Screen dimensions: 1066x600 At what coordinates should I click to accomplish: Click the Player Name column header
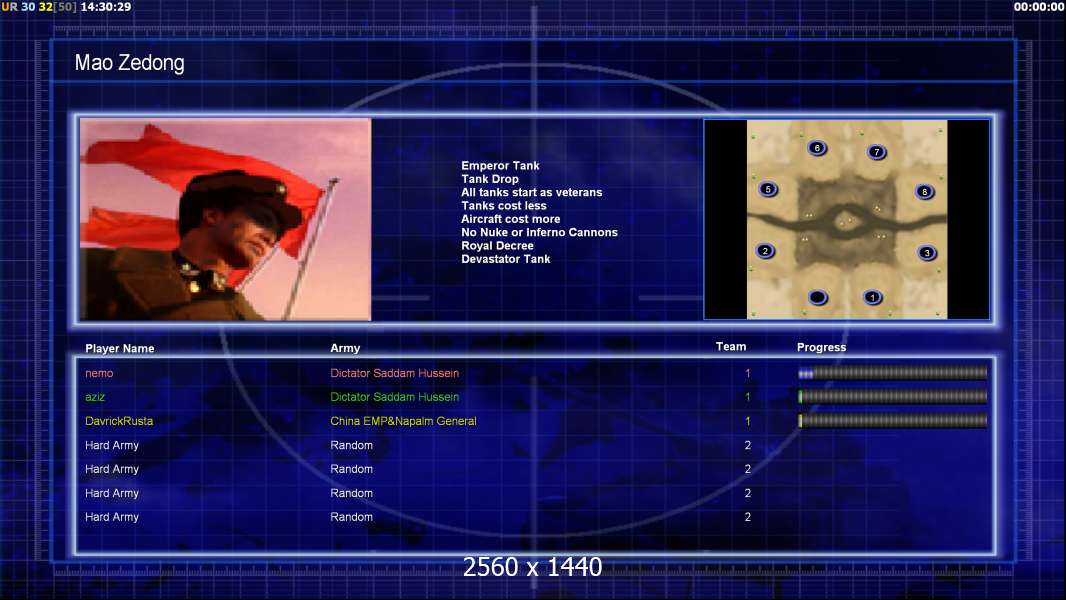click(x=120, y=348)
